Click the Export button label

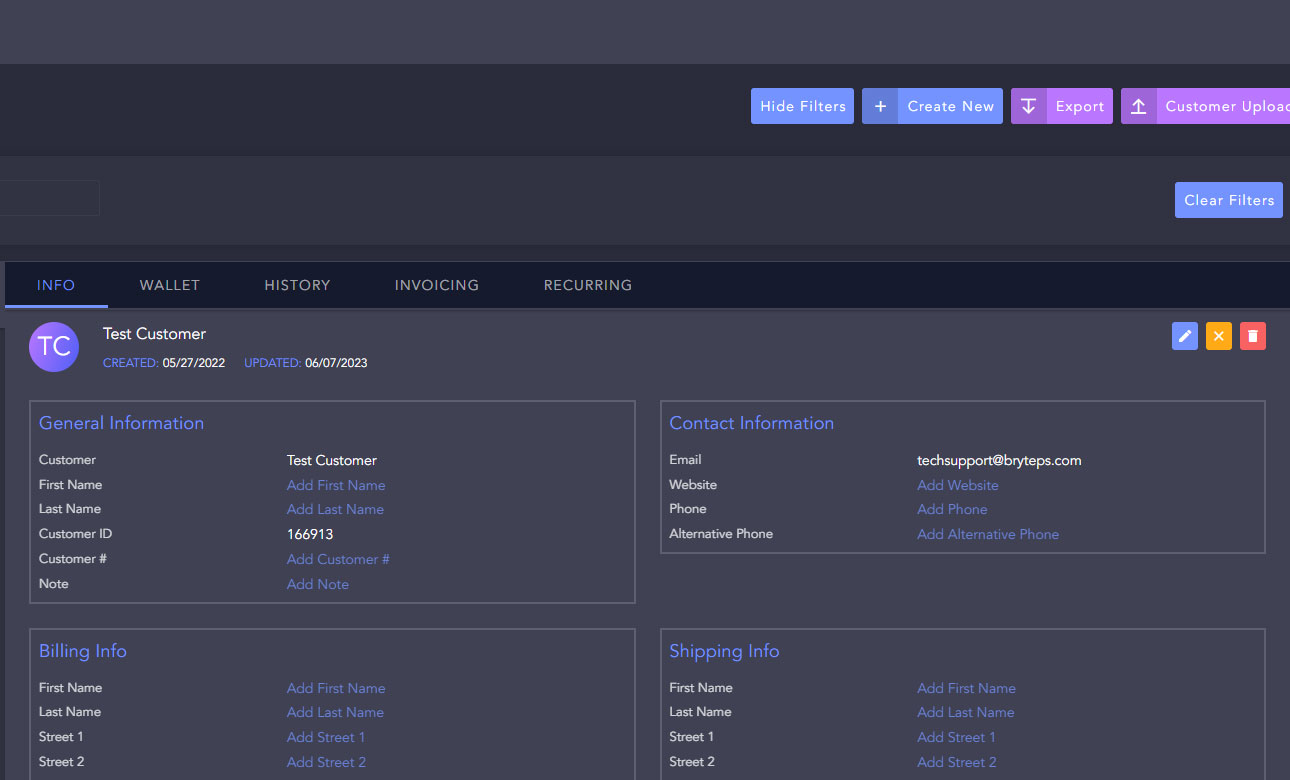pyautogui.click(x=1080, y=106)
